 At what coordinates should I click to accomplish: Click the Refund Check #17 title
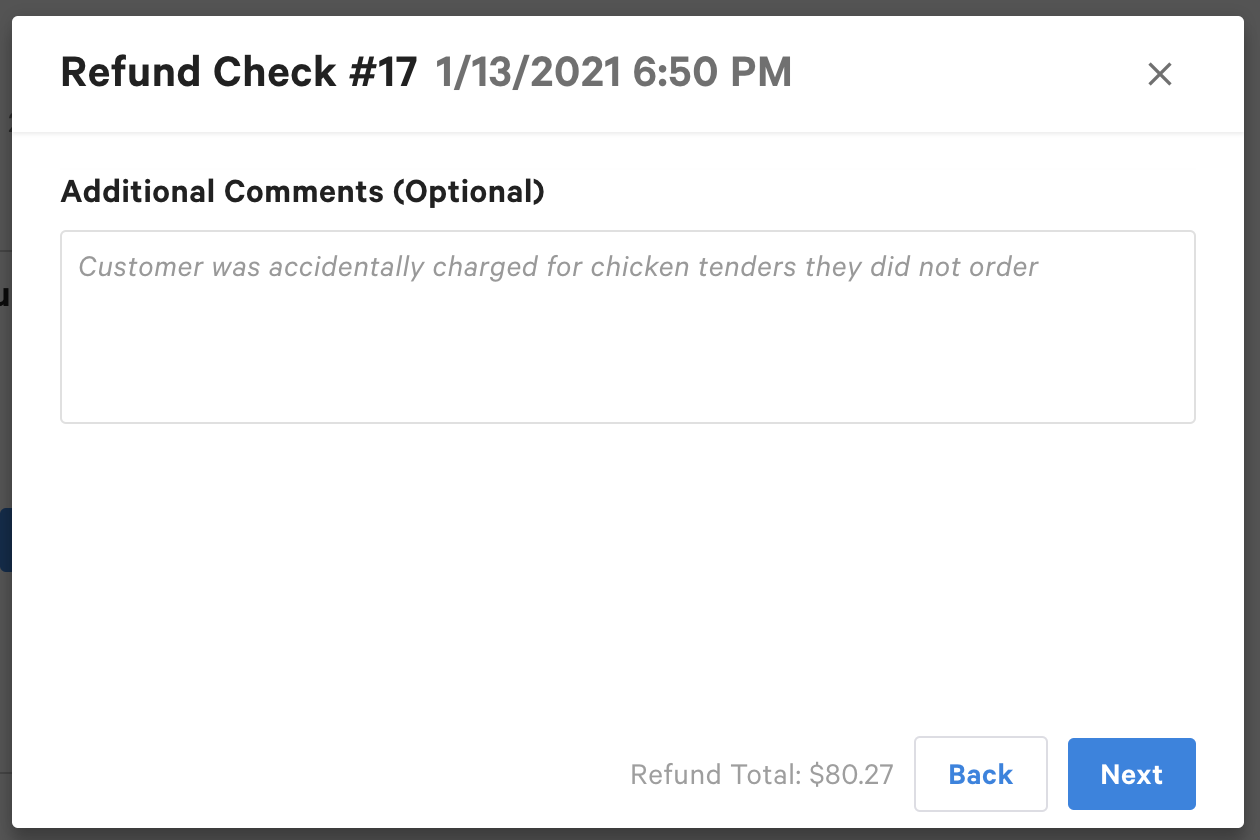(x=240, y=71)
